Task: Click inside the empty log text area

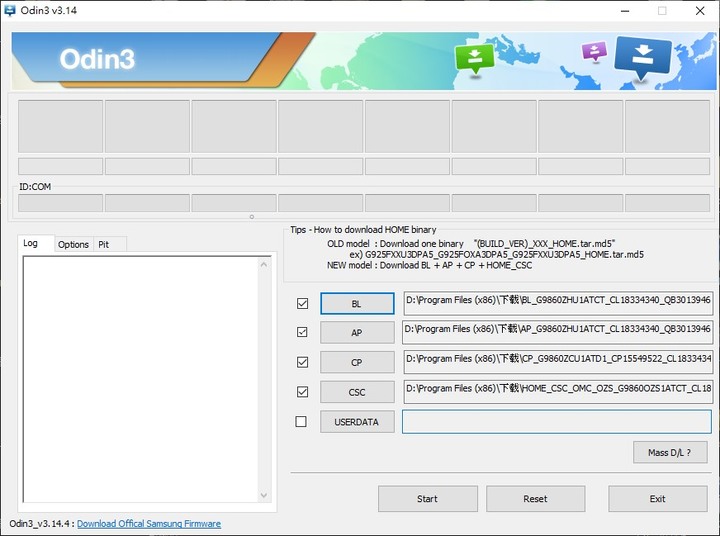Action: pyautogui.click(x=141, y=379)
